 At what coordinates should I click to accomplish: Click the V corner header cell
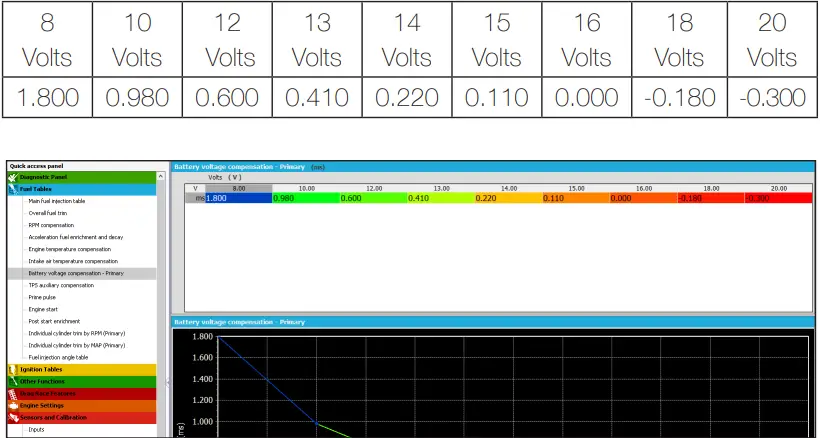[196, 189]
